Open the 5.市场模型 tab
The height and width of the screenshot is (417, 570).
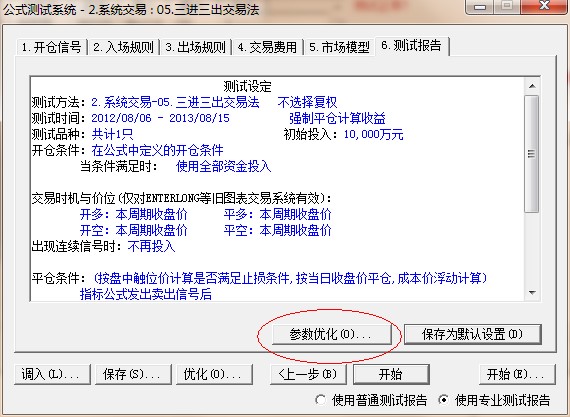click(x=339, y=47)
